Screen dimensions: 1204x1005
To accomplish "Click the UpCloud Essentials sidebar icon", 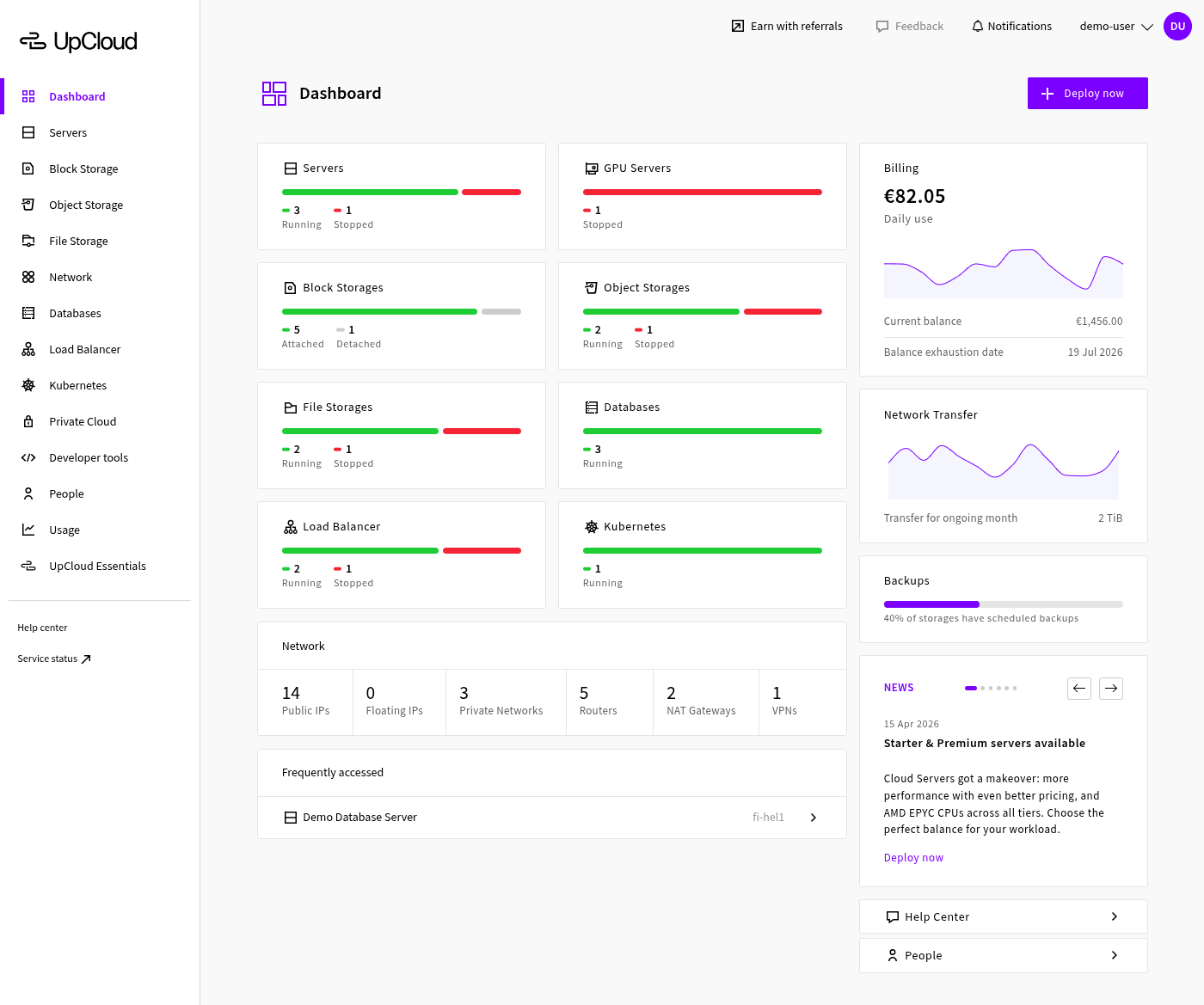I will 28,566.
